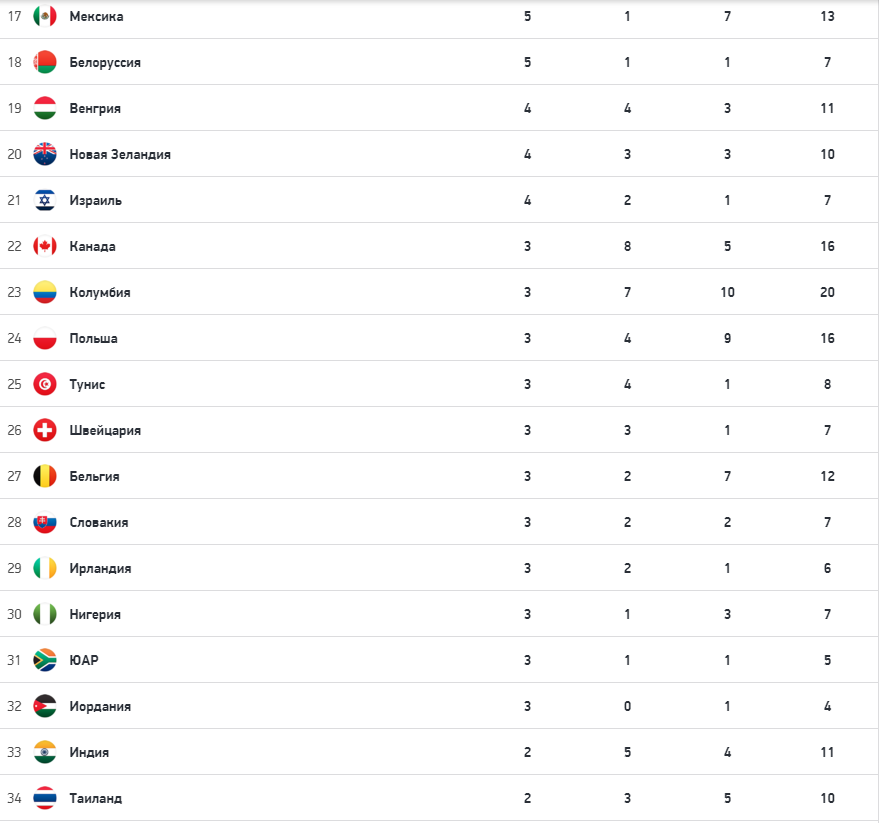Click the New Zealand flag icon
Image resolution: width=879 pixels, height=823 pixels.
[45, 154]
